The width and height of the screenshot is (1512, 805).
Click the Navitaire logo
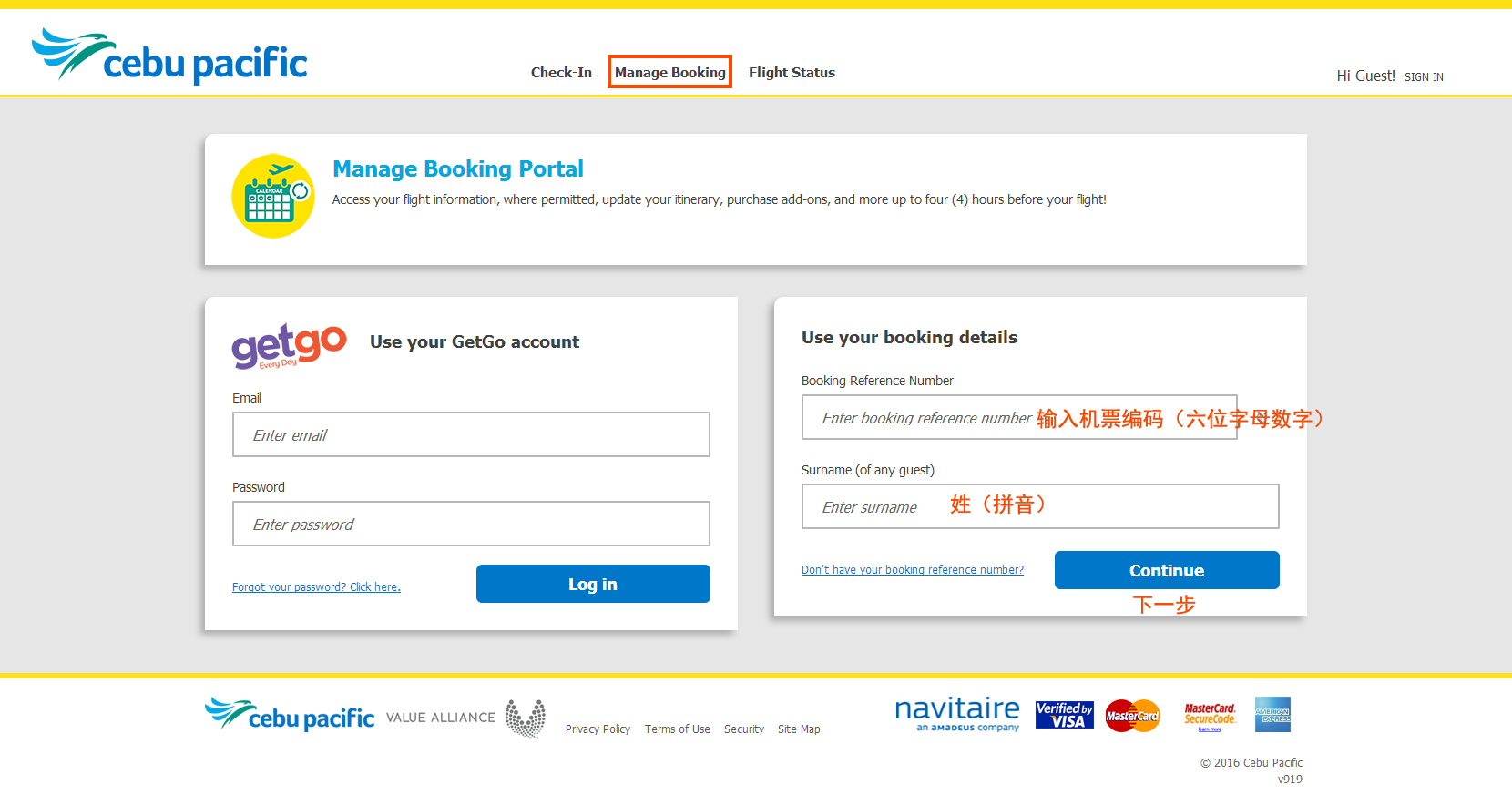click(x=957, y=714)
